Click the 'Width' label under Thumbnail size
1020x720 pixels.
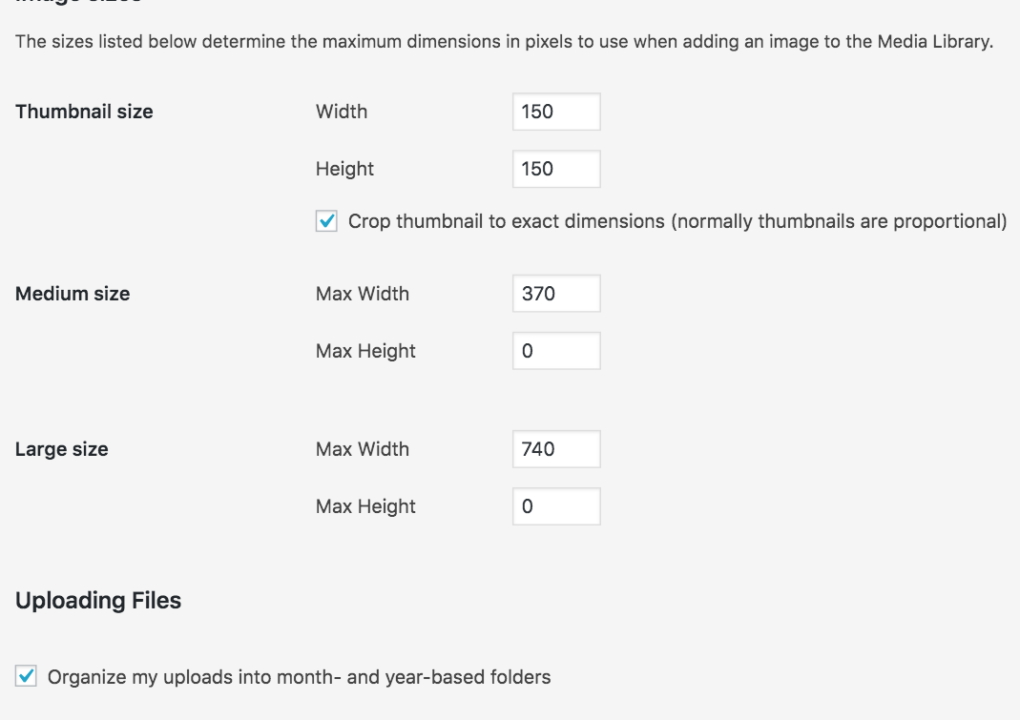(342, 112)
